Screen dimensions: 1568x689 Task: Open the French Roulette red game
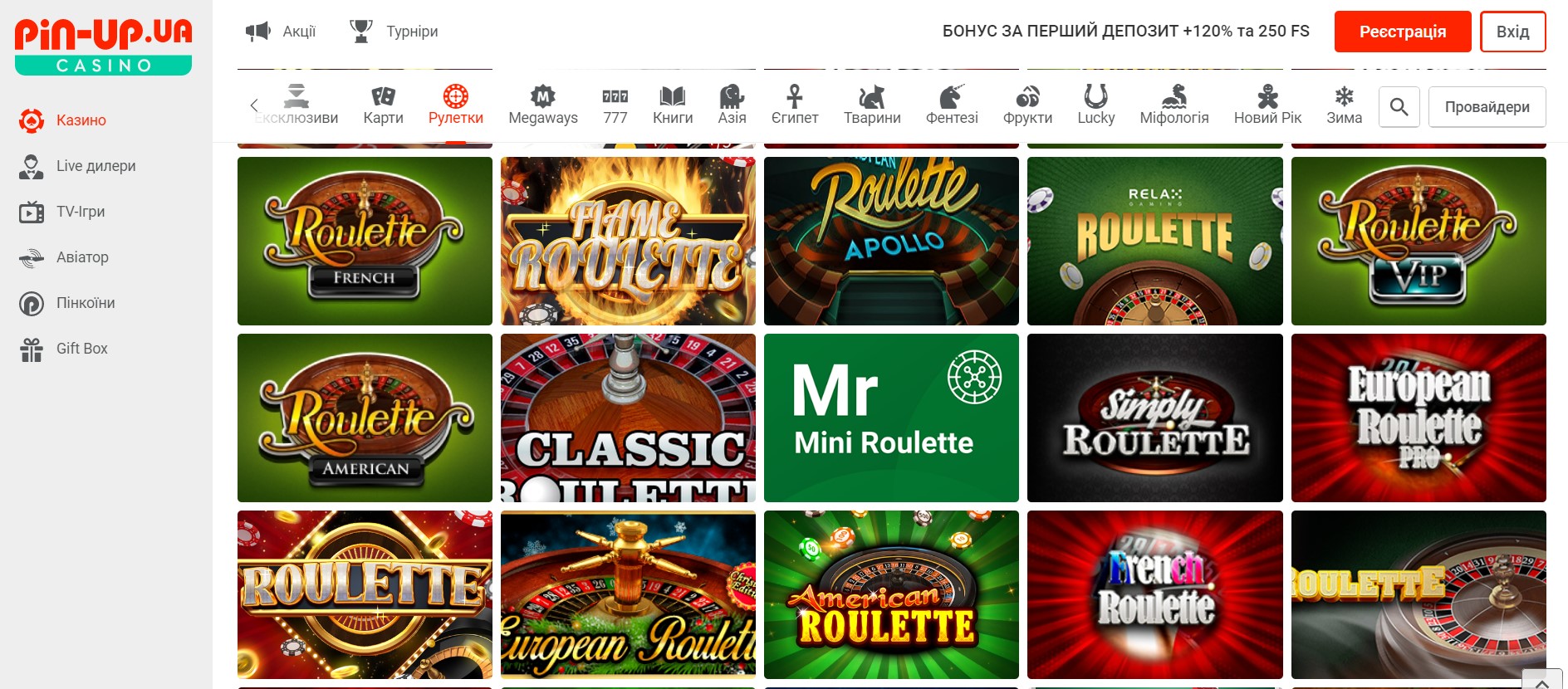coord(1154,594)
